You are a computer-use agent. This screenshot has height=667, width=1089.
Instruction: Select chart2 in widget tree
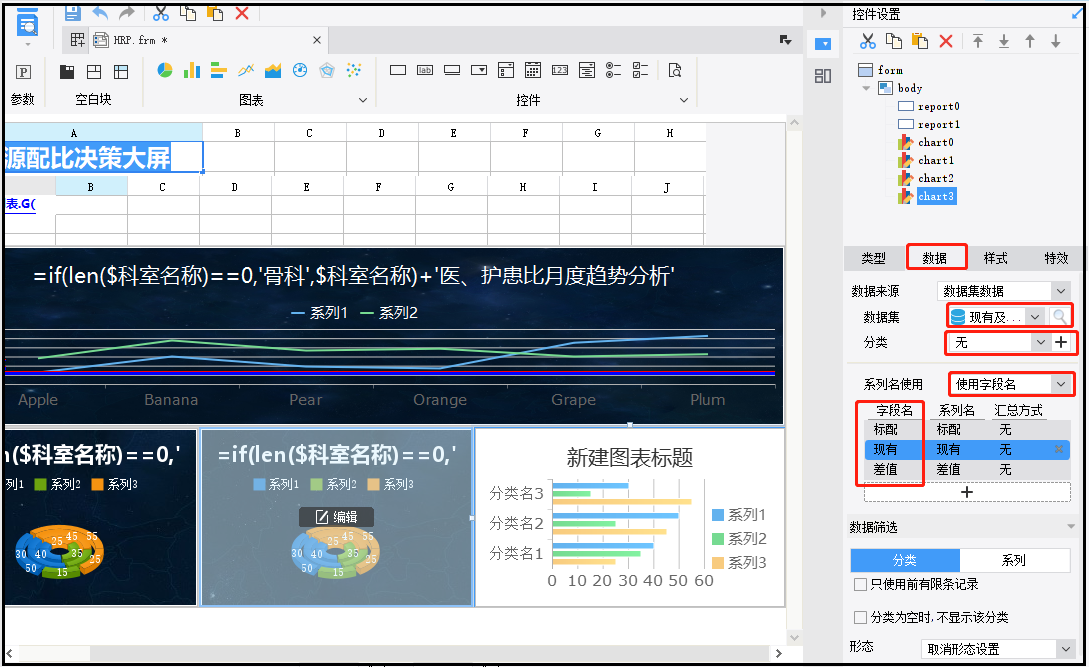(x=936, y=179)
